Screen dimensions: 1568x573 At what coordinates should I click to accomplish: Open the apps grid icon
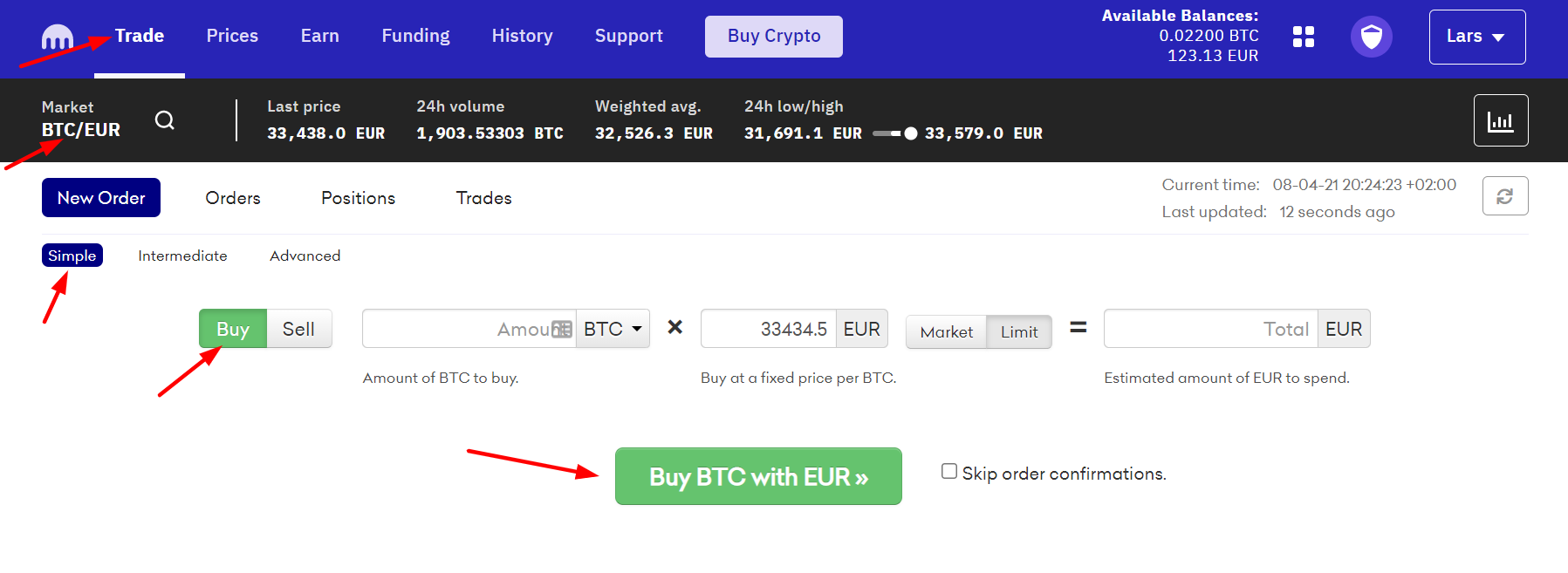click(1304, 37)
